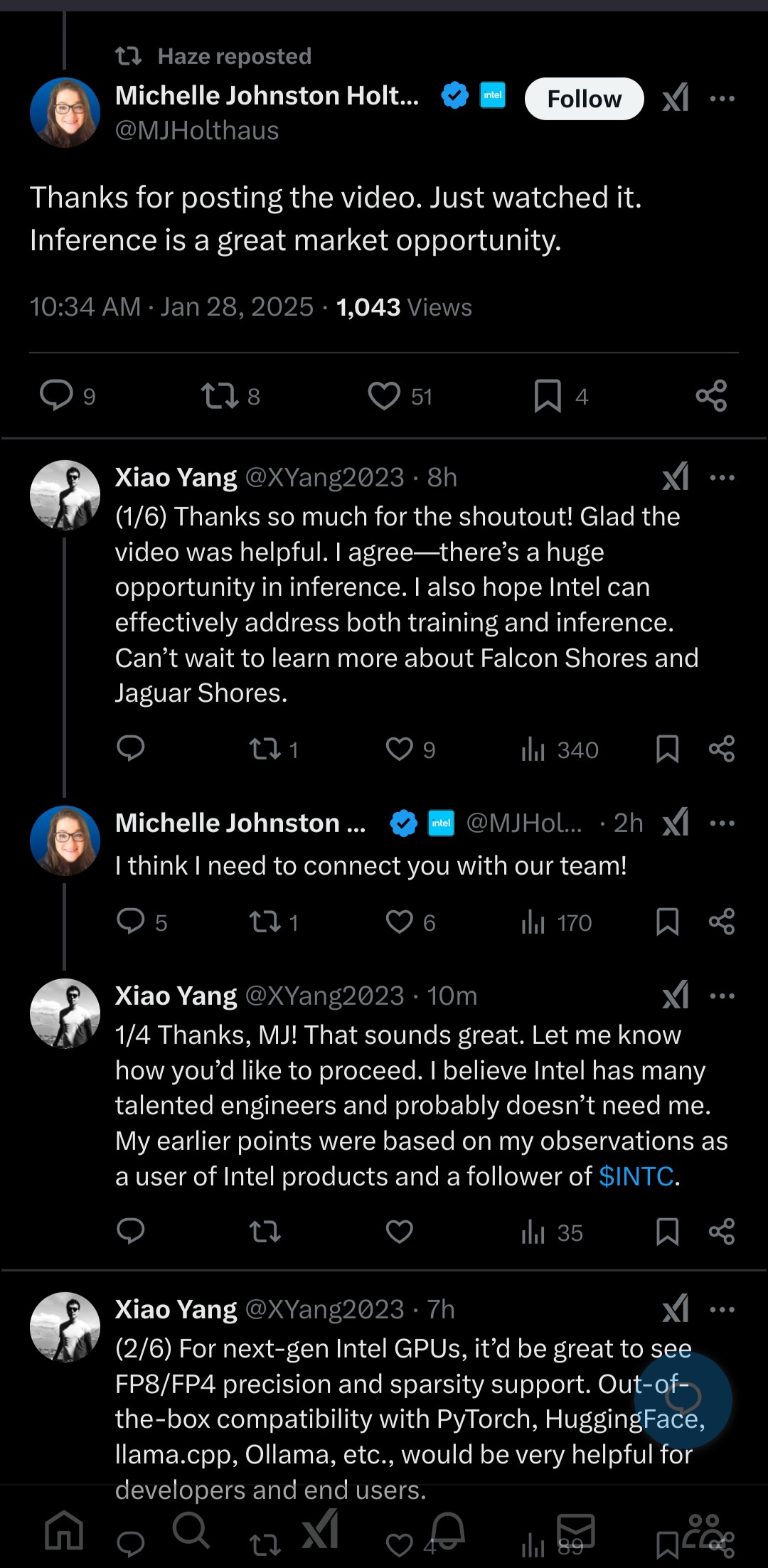Open the Search tab in bottom navigation
Image resolution: width=768 pixels, height=1568 pixels.
pyautogui.click(x=191, y=1529)
